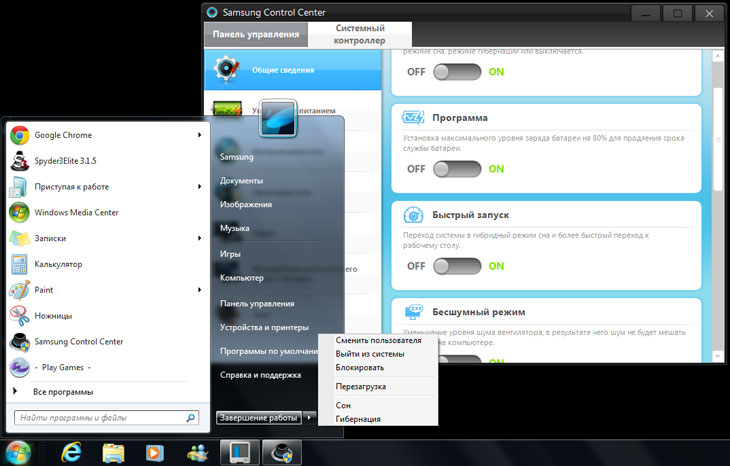Viewport: 730px width, 466px height.
Task: Open Компьютер in Start menu
Action: click(242, 278)
